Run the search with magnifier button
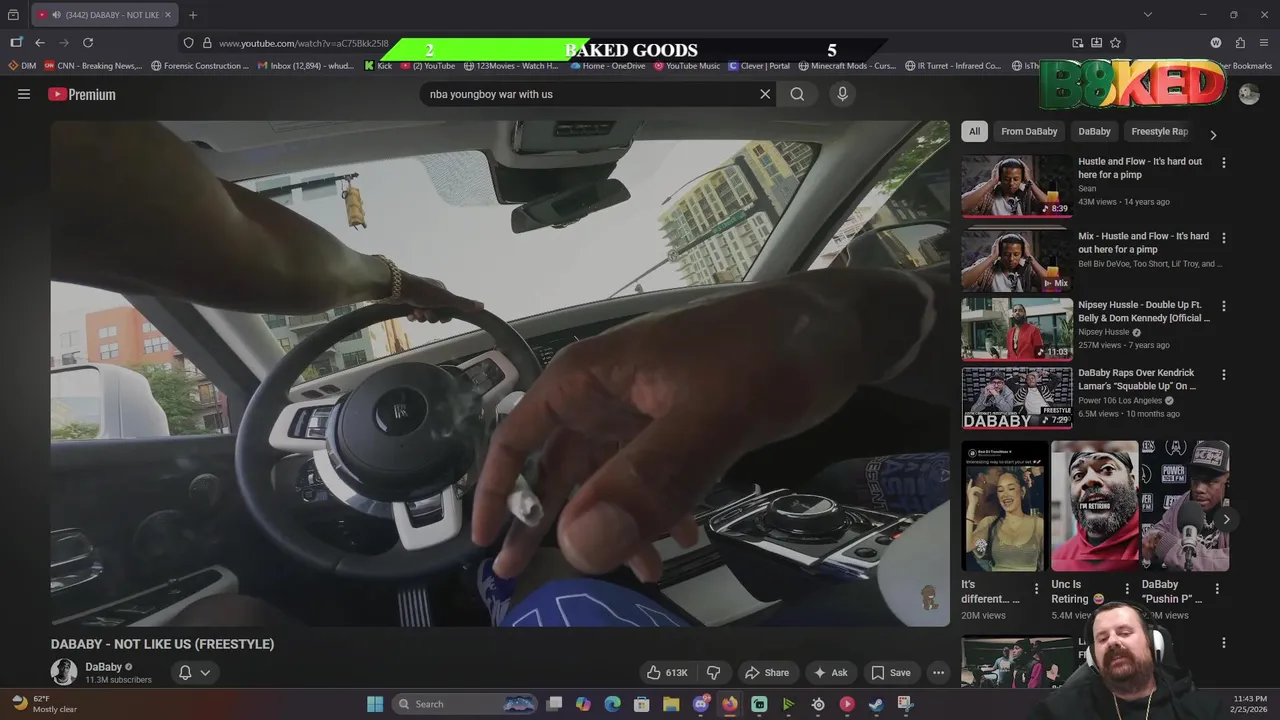 [797, 94]
